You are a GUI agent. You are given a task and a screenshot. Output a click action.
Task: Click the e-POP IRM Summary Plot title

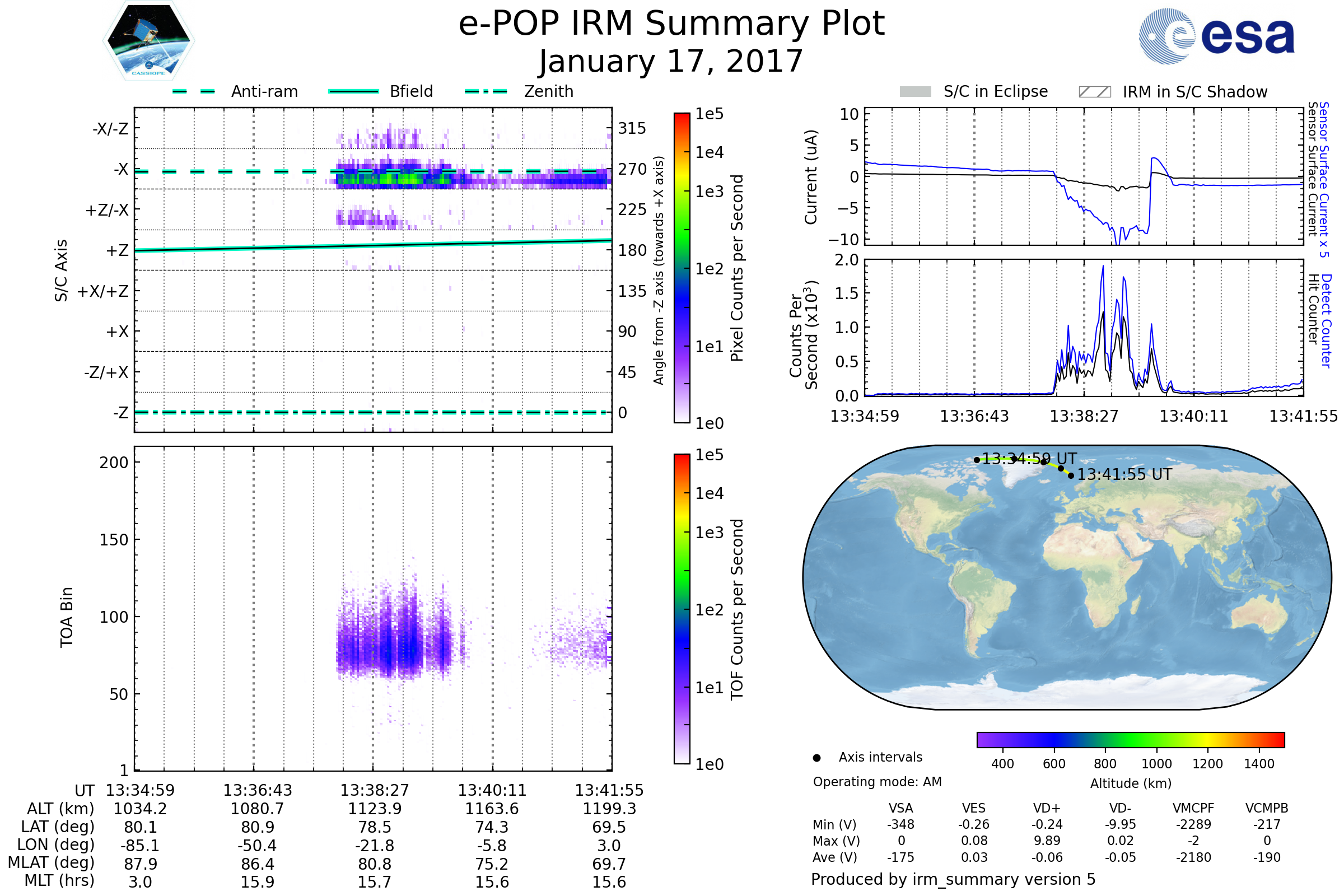click(x=671, y=24)
